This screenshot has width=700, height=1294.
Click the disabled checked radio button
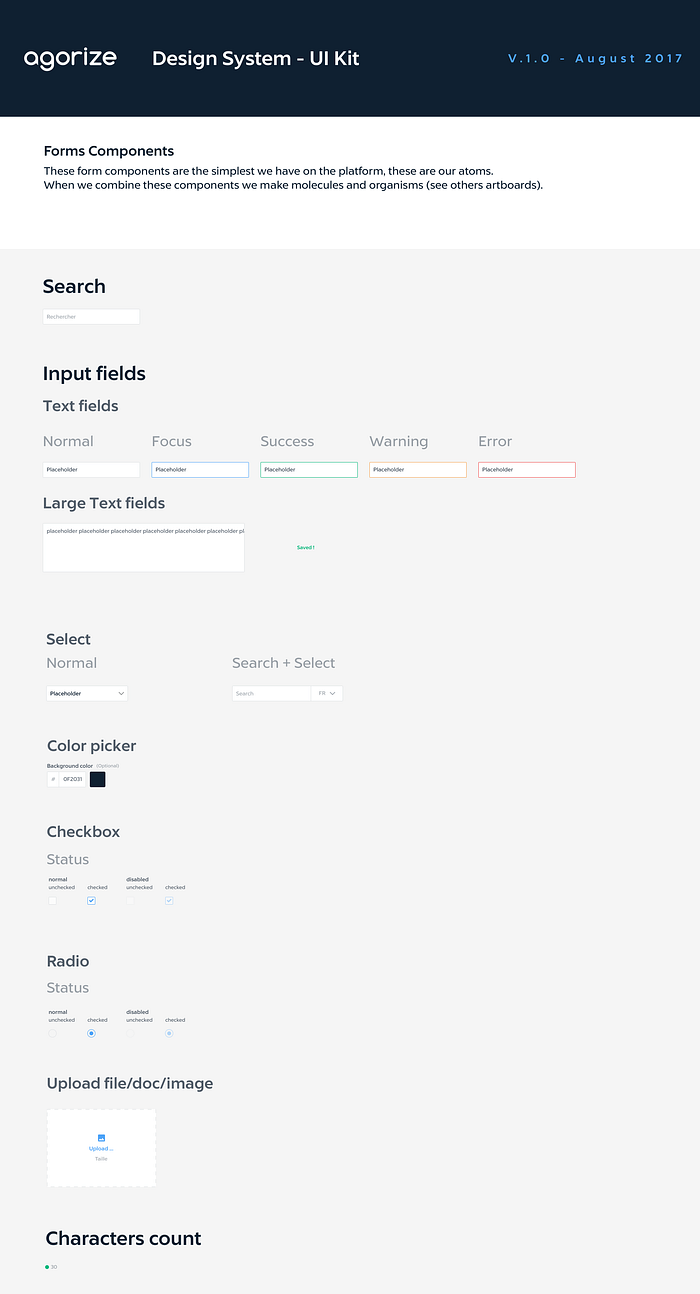coord(169,1033)
